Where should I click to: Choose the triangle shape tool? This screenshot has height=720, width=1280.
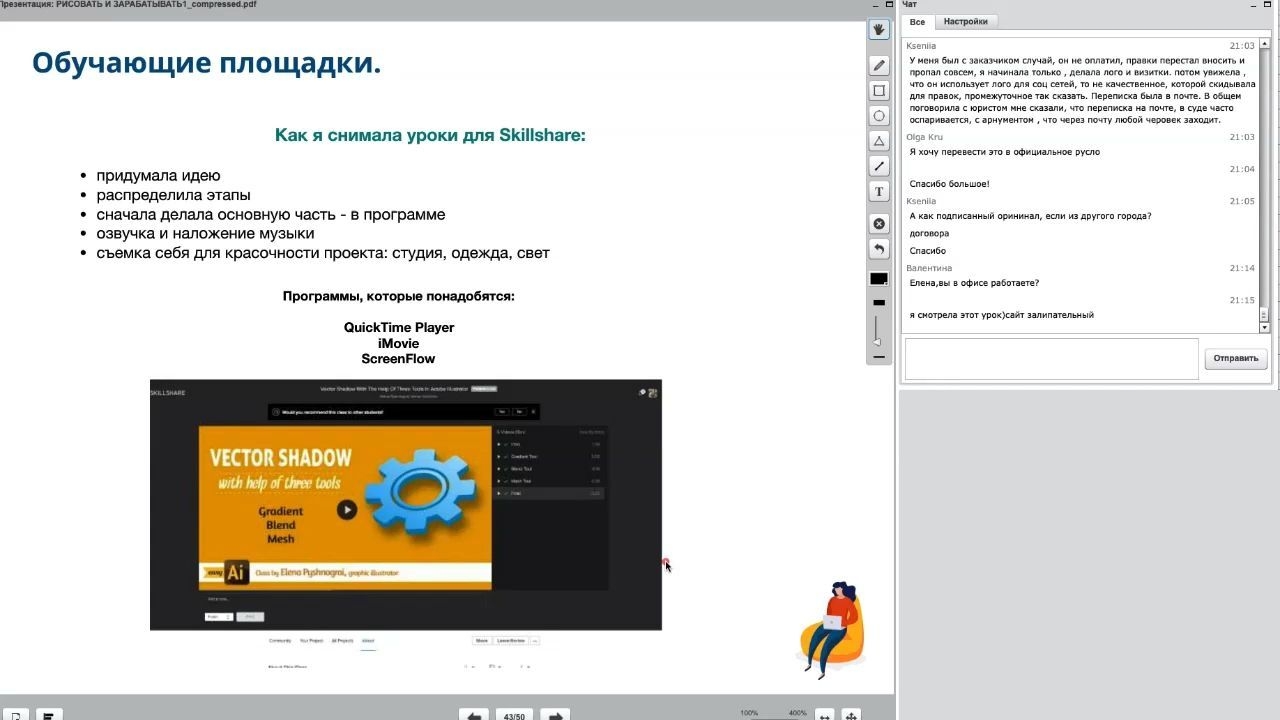(879, 141)
